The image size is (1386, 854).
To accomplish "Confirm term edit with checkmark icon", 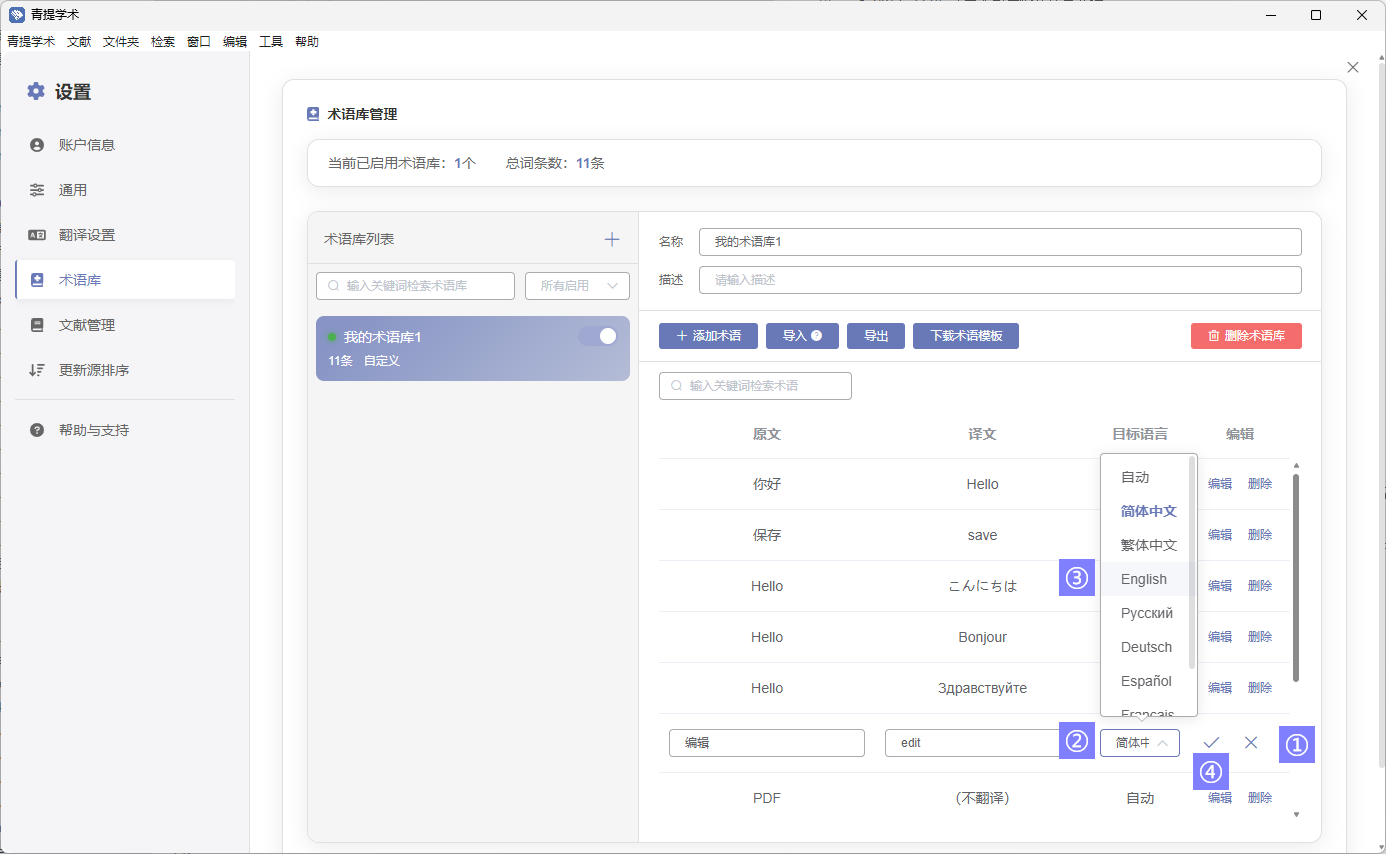I will 1211,742.
